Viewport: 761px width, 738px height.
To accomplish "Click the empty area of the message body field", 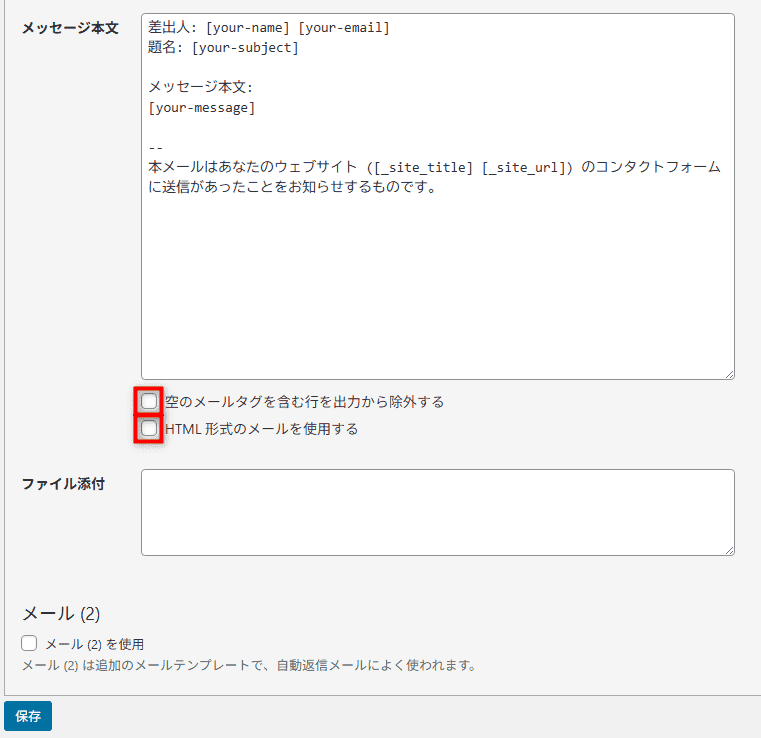I will (437, 290).
